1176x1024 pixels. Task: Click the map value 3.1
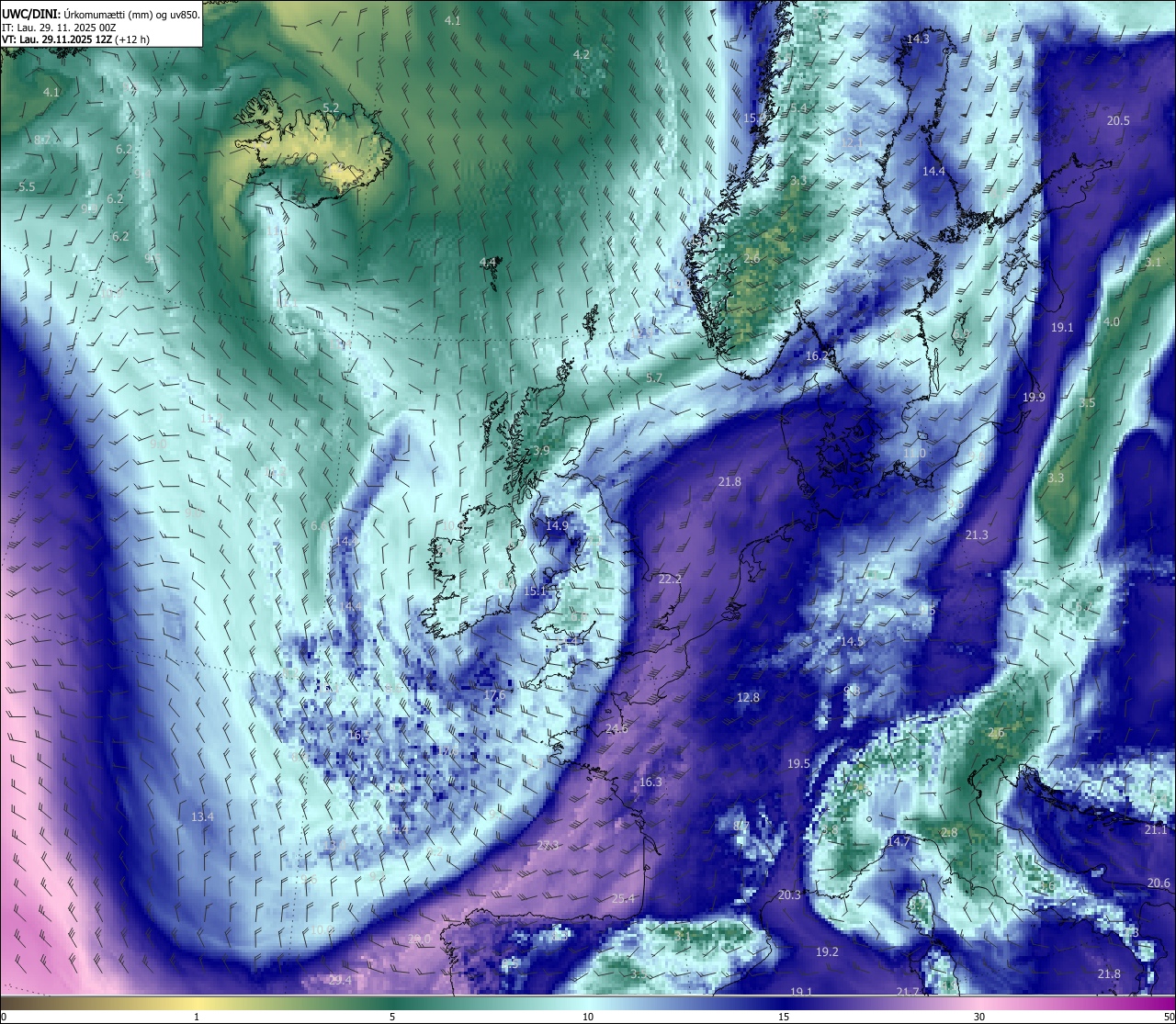point(1154,262)
